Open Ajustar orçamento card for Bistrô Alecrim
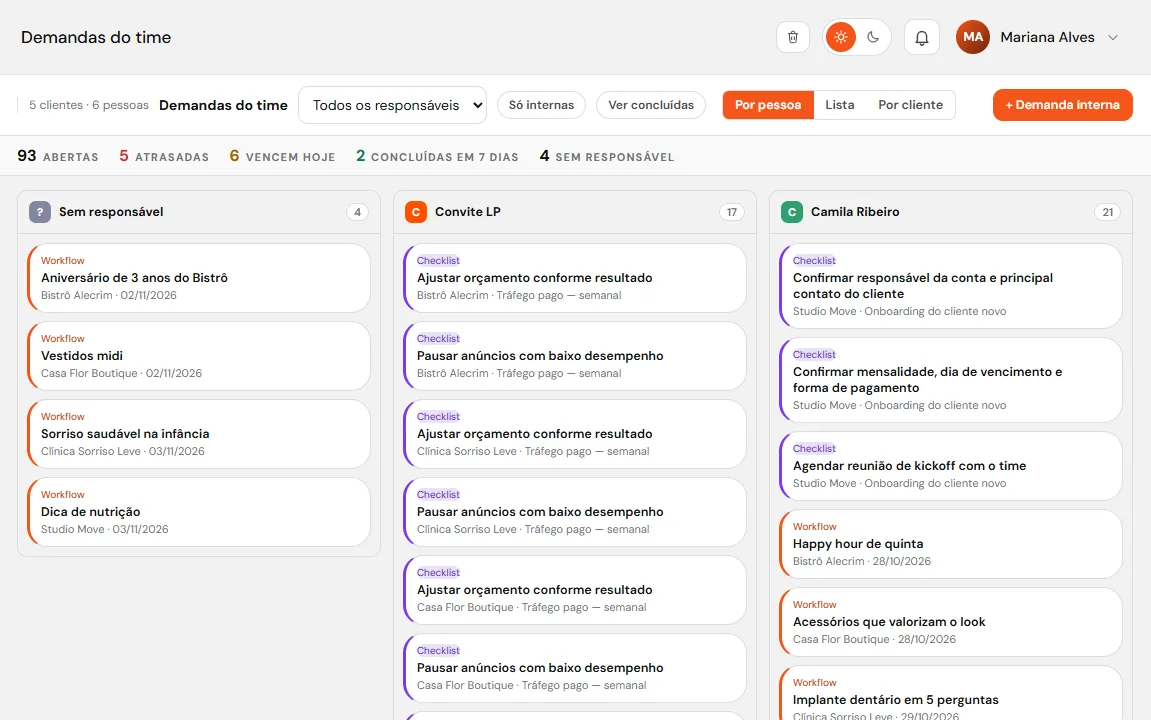Viewport: 1151px width, 720px height. tap(574, 278)
